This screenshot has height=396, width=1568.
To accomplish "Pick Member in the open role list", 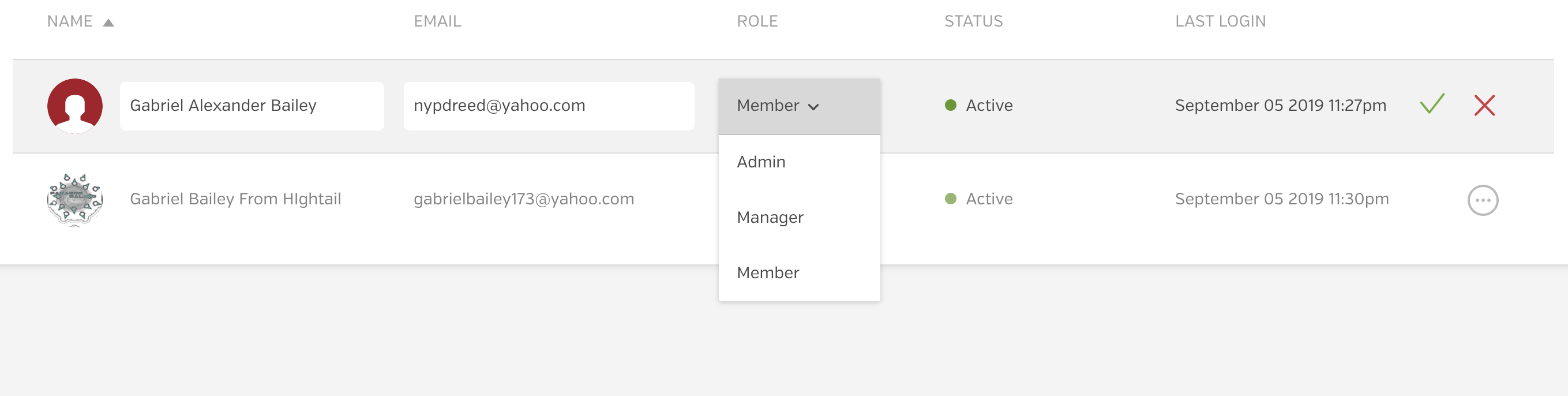I will pyautogui.click(x=768, y=273).
